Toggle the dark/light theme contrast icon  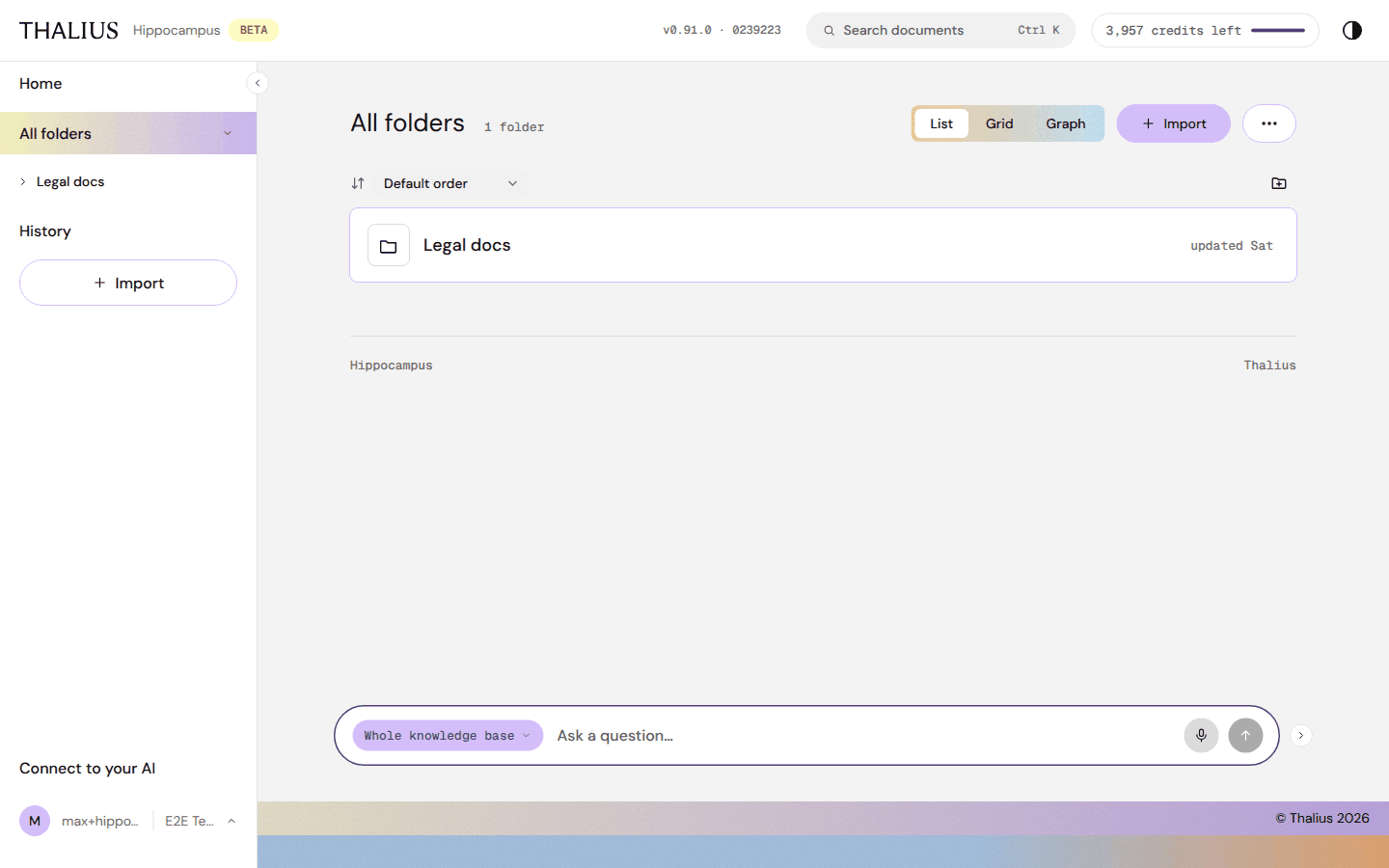pyautogui.click(x=1352, y=30)
